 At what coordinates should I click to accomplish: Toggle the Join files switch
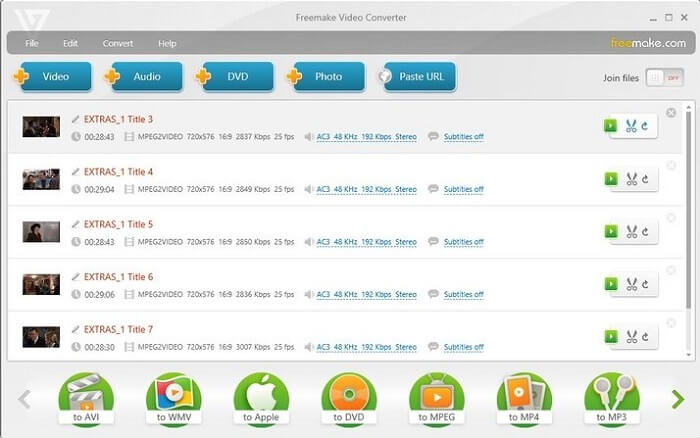[664, 78]
